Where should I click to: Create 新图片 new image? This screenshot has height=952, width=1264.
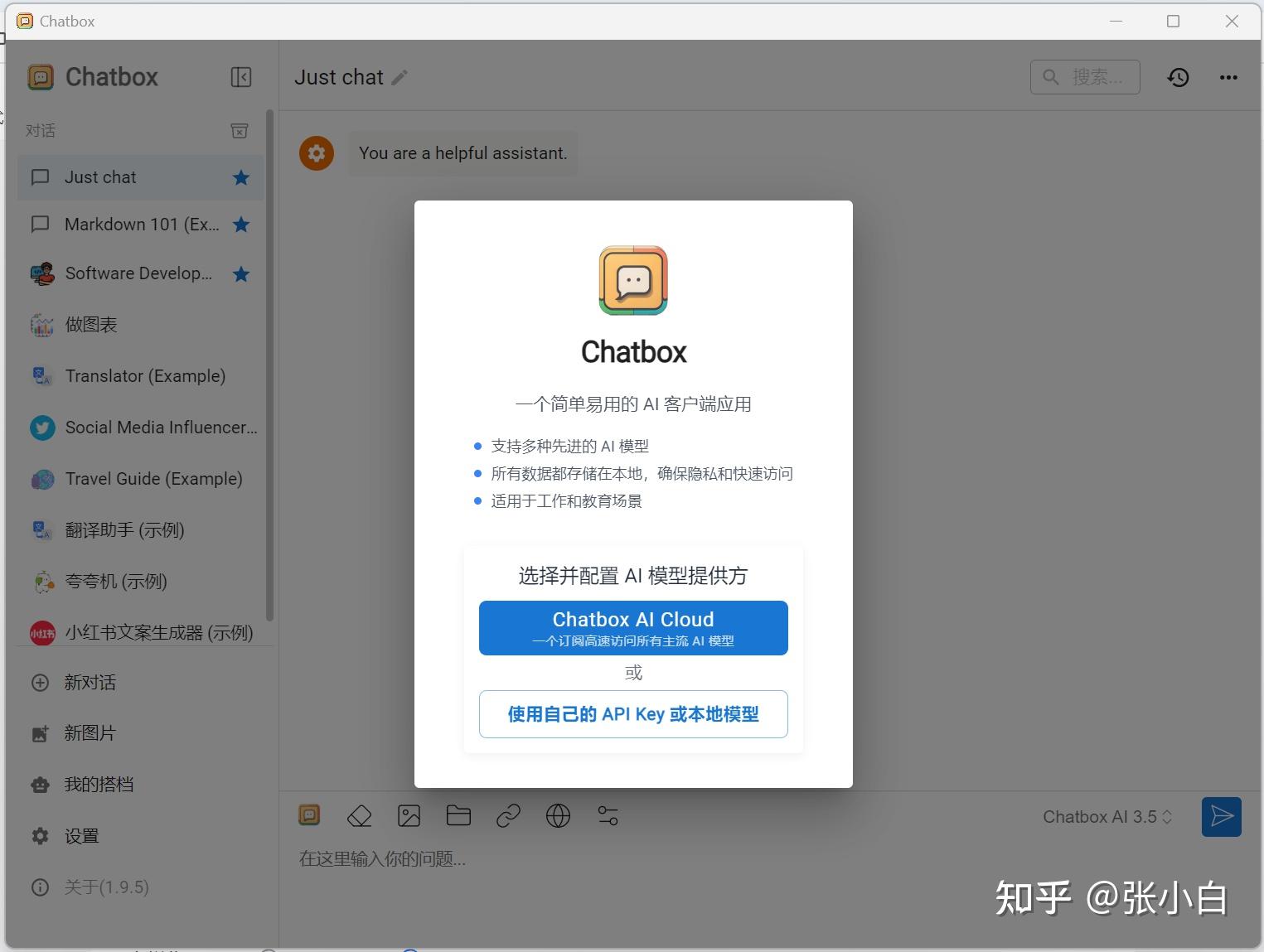click(x=141, y=733)
